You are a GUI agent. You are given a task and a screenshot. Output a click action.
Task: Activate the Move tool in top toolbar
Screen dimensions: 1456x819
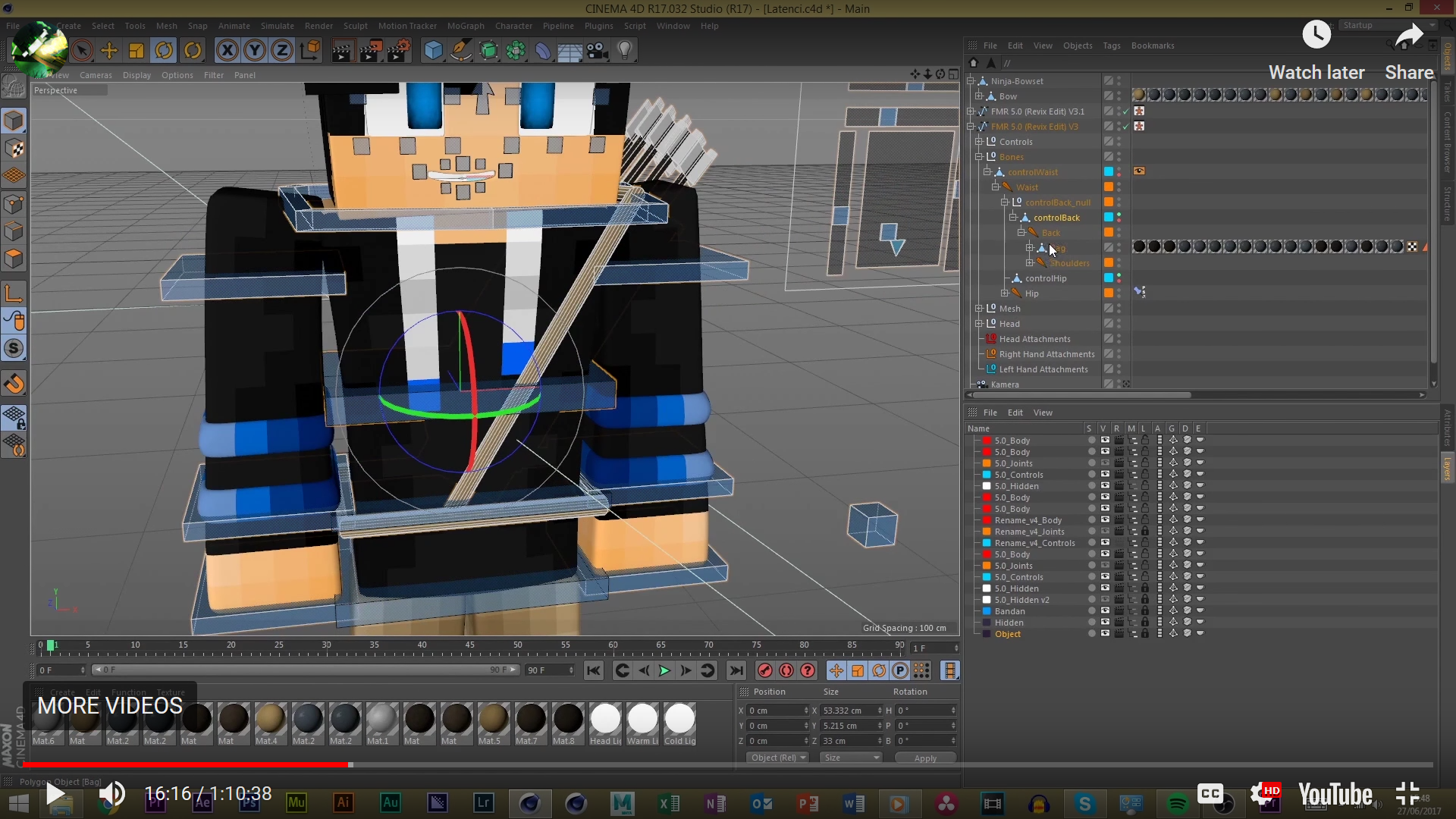(x=109, y=51)
